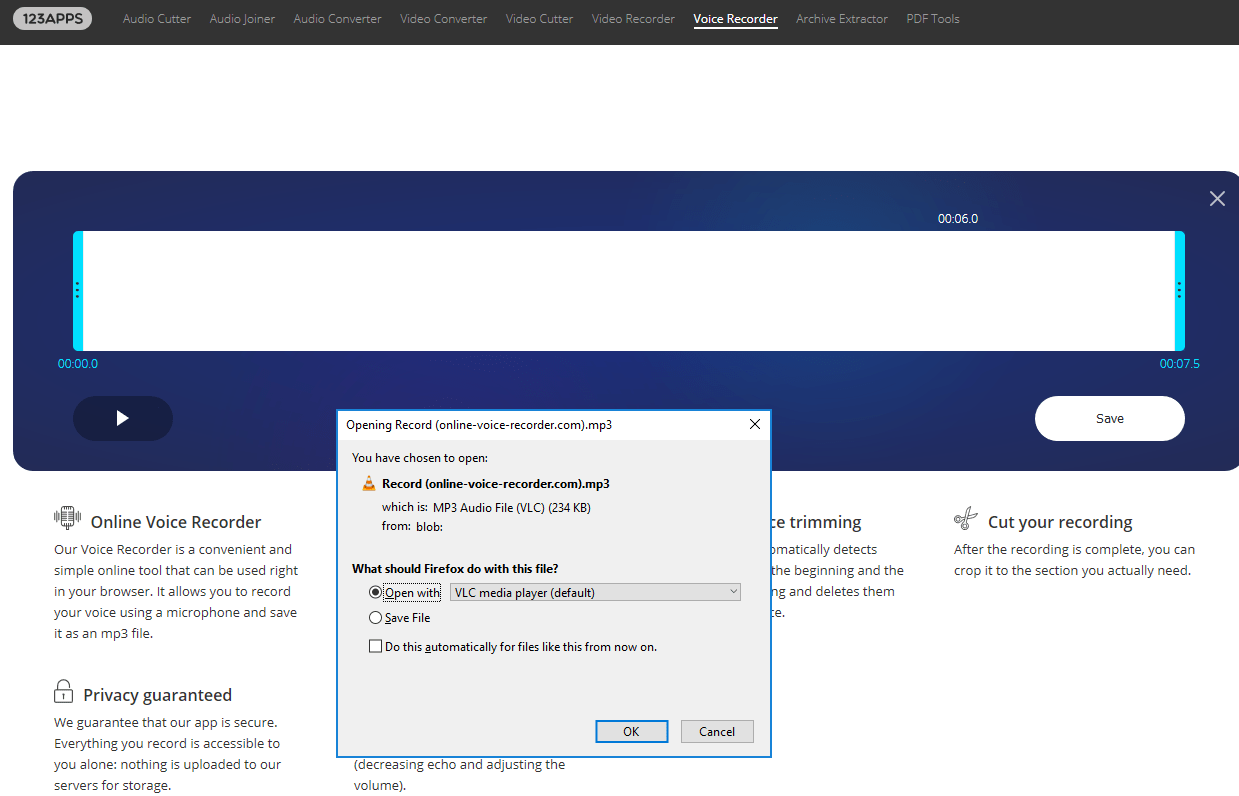The image size is (1239, 796).
Task: Open PDF Tools page
Action: pos(932,19)
